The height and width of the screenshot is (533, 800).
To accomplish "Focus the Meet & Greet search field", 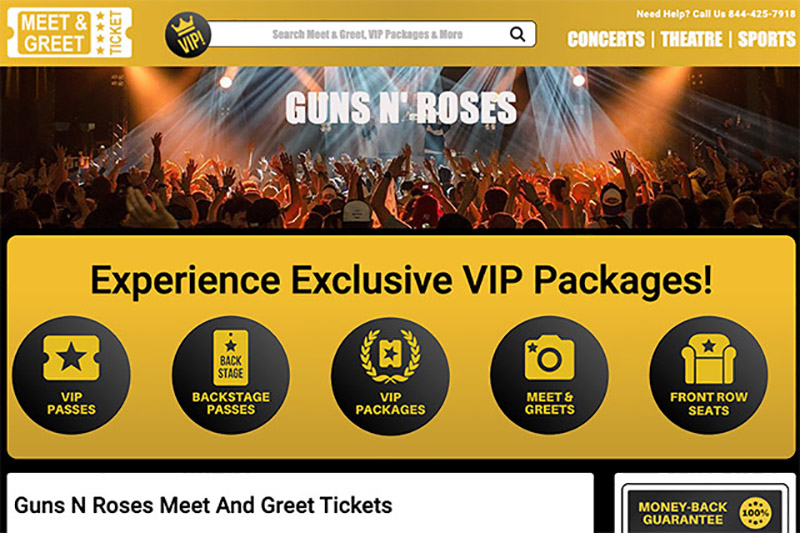I will pos(367,34).
